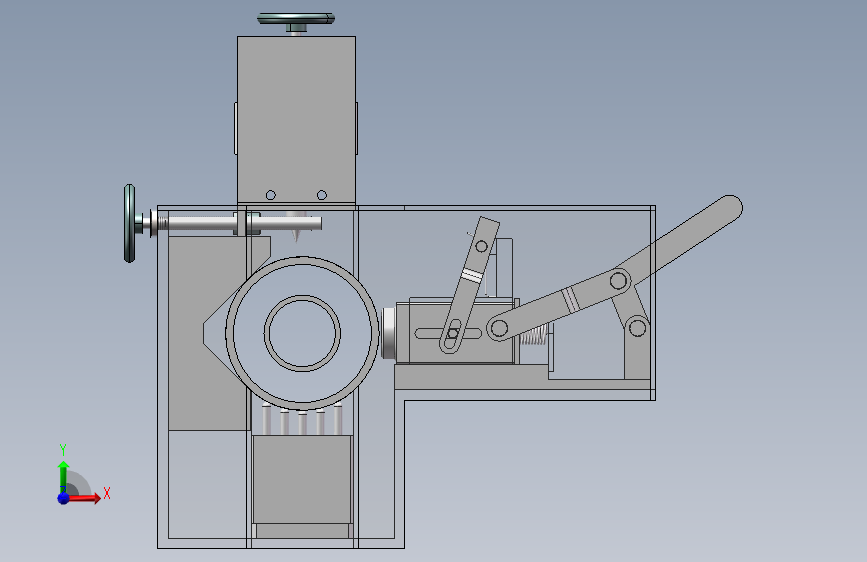The width and height of the screenshot is (867, 562).
Task: Click the 'X' axis label
Action: [107, 493]
